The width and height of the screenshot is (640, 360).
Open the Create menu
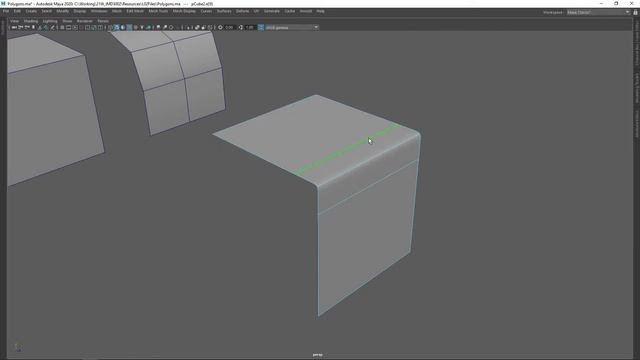coord(31,11)
